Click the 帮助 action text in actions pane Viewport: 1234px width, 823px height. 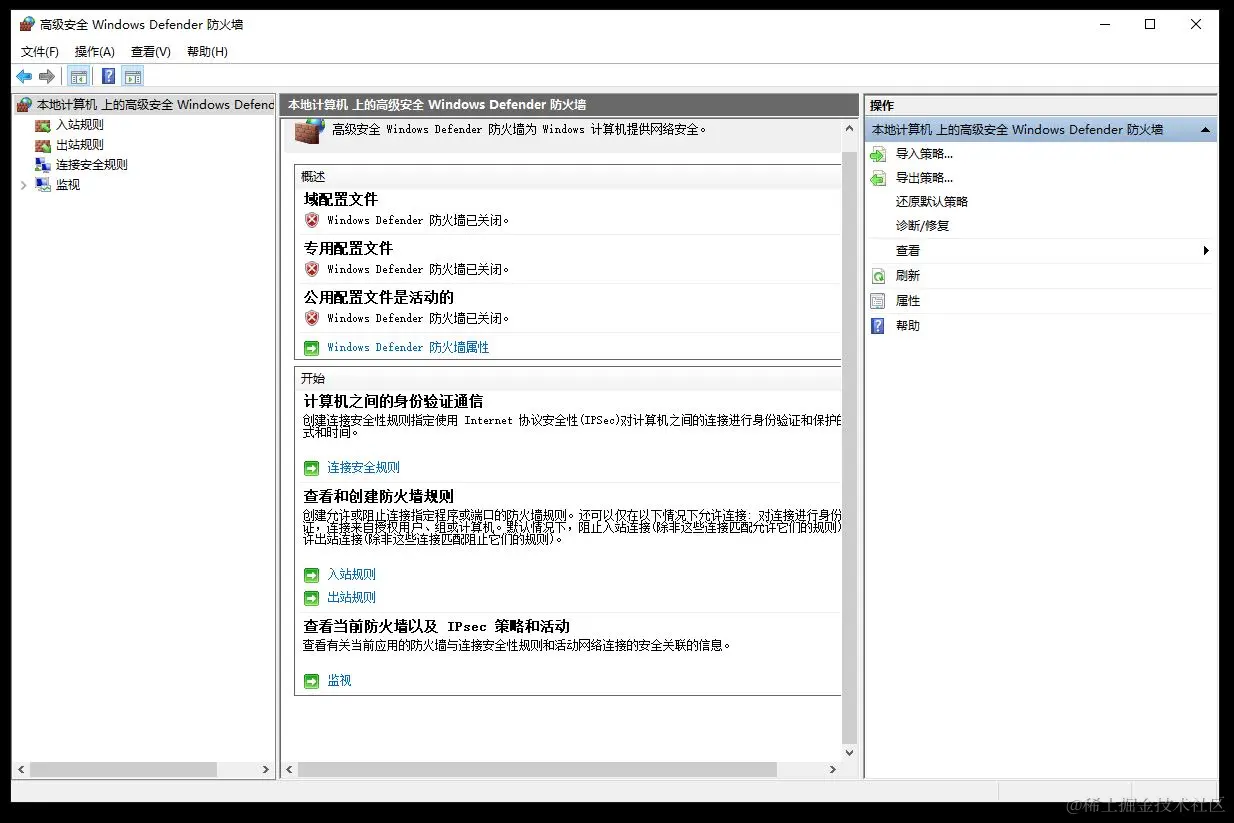(908, 326)
